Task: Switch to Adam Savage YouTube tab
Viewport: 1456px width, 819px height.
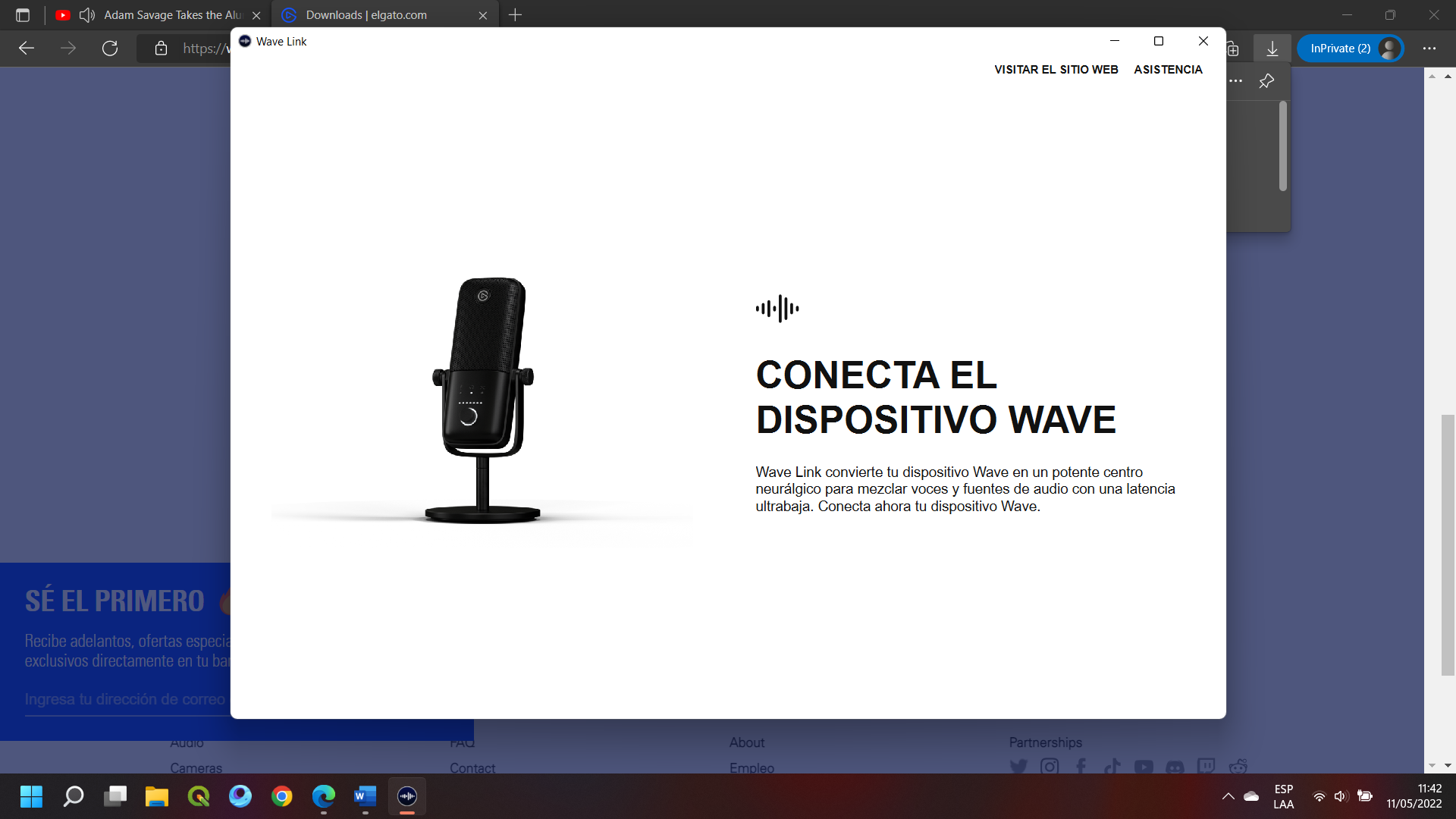Action: pyautogui.click(x=172, y=15)
